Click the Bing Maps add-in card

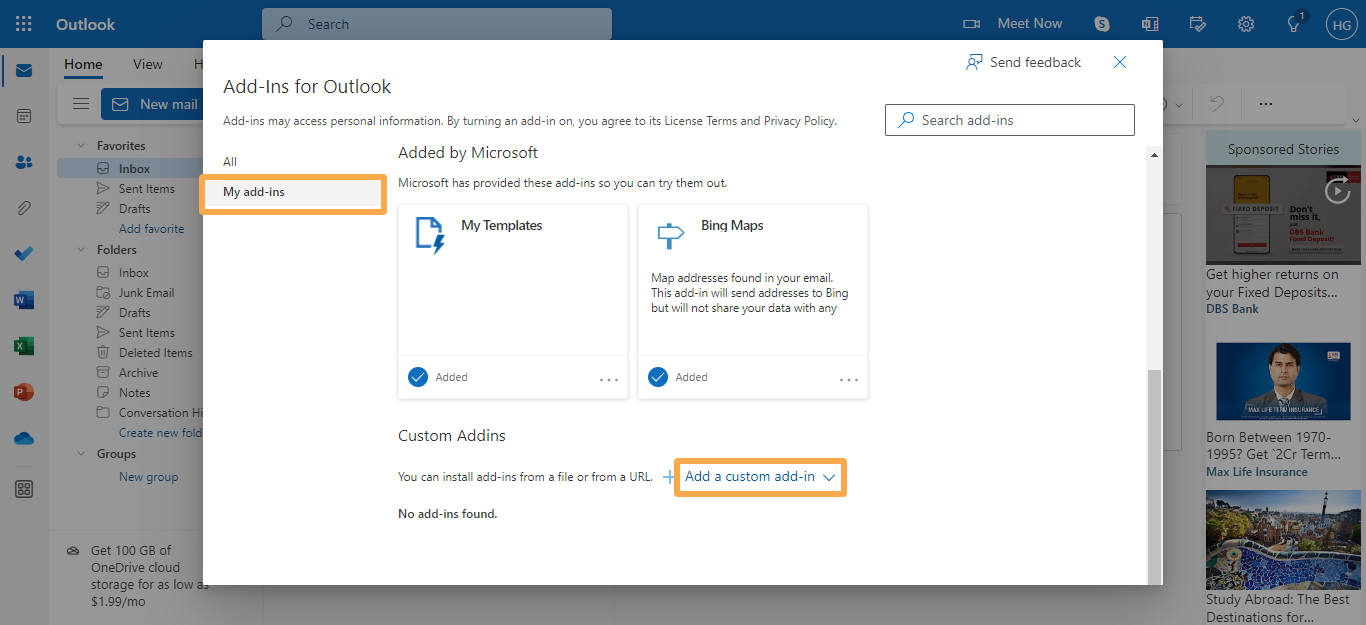[x=753, y=301]
